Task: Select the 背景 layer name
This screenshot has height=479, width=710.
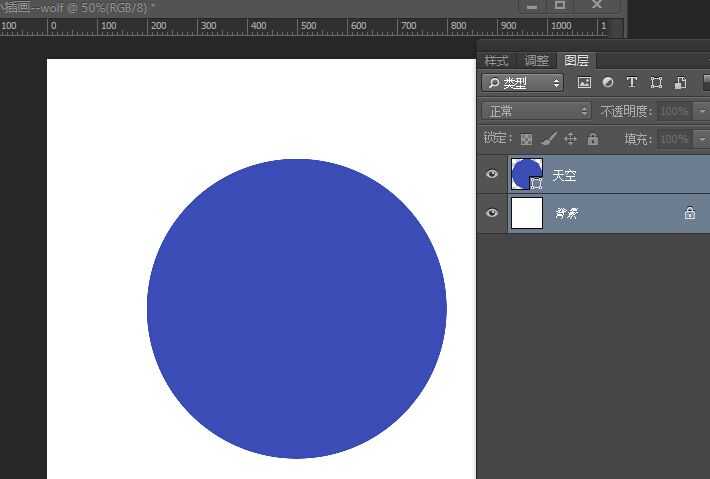Action: [567, 213]
